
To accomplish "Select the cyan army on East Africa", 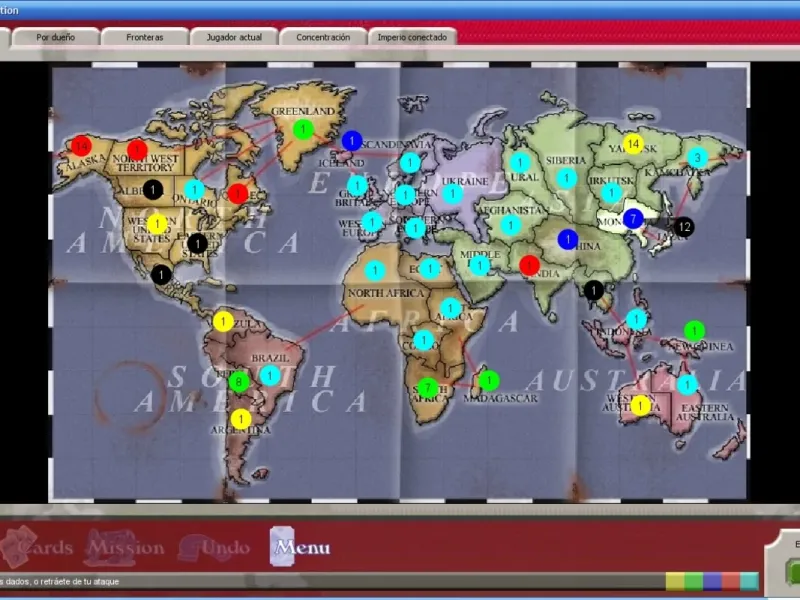I will pyautogui.click(x=451, y=308).
